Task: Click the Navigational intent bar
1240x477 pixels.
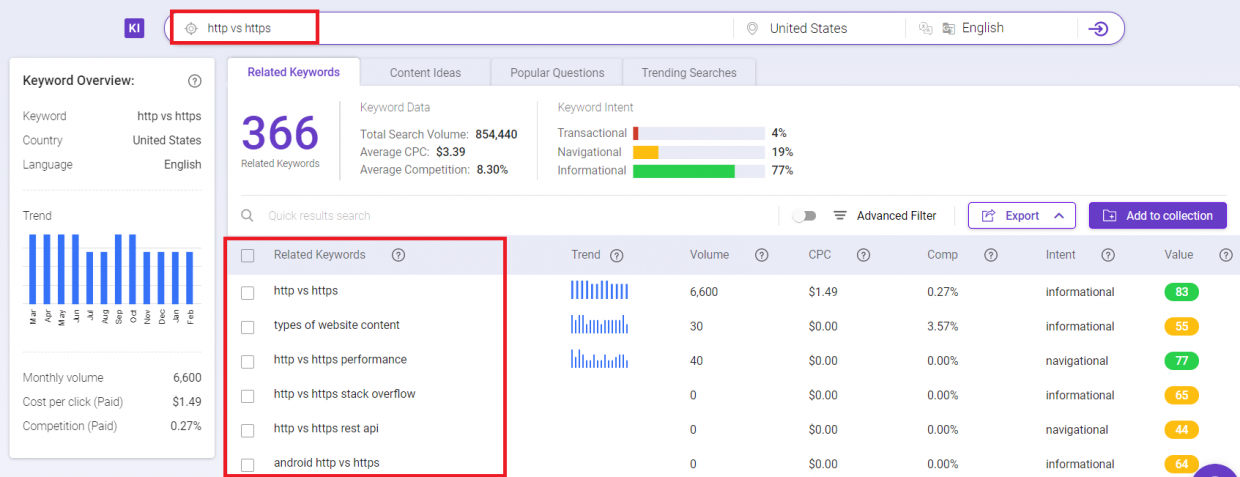Action: coord(698,152)
